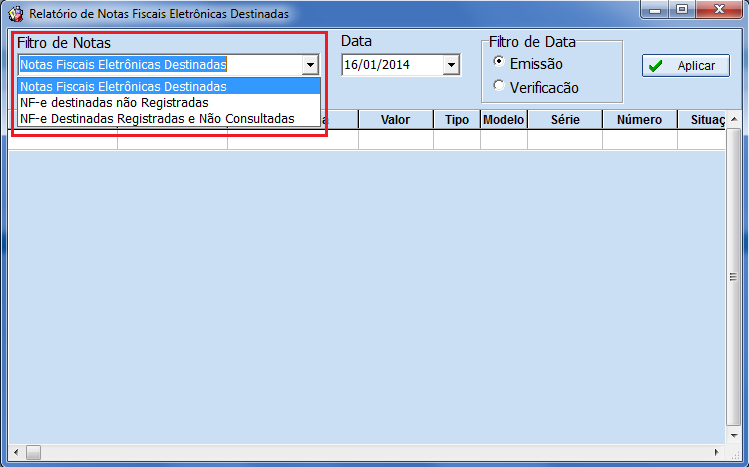749x467 pixels.
Task: Choose 'NF-e destinadas não Registradas' option
Action: pos(114,102)
